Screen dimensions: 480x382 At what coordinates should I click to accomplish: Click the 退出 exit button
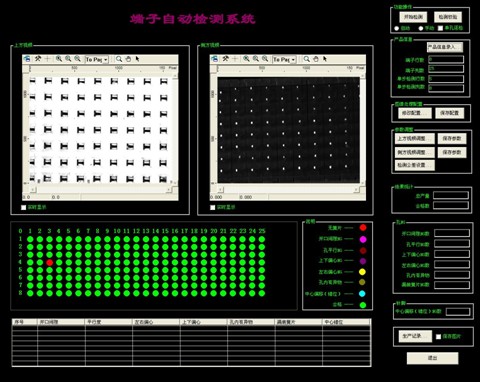(x=432, y=358)
